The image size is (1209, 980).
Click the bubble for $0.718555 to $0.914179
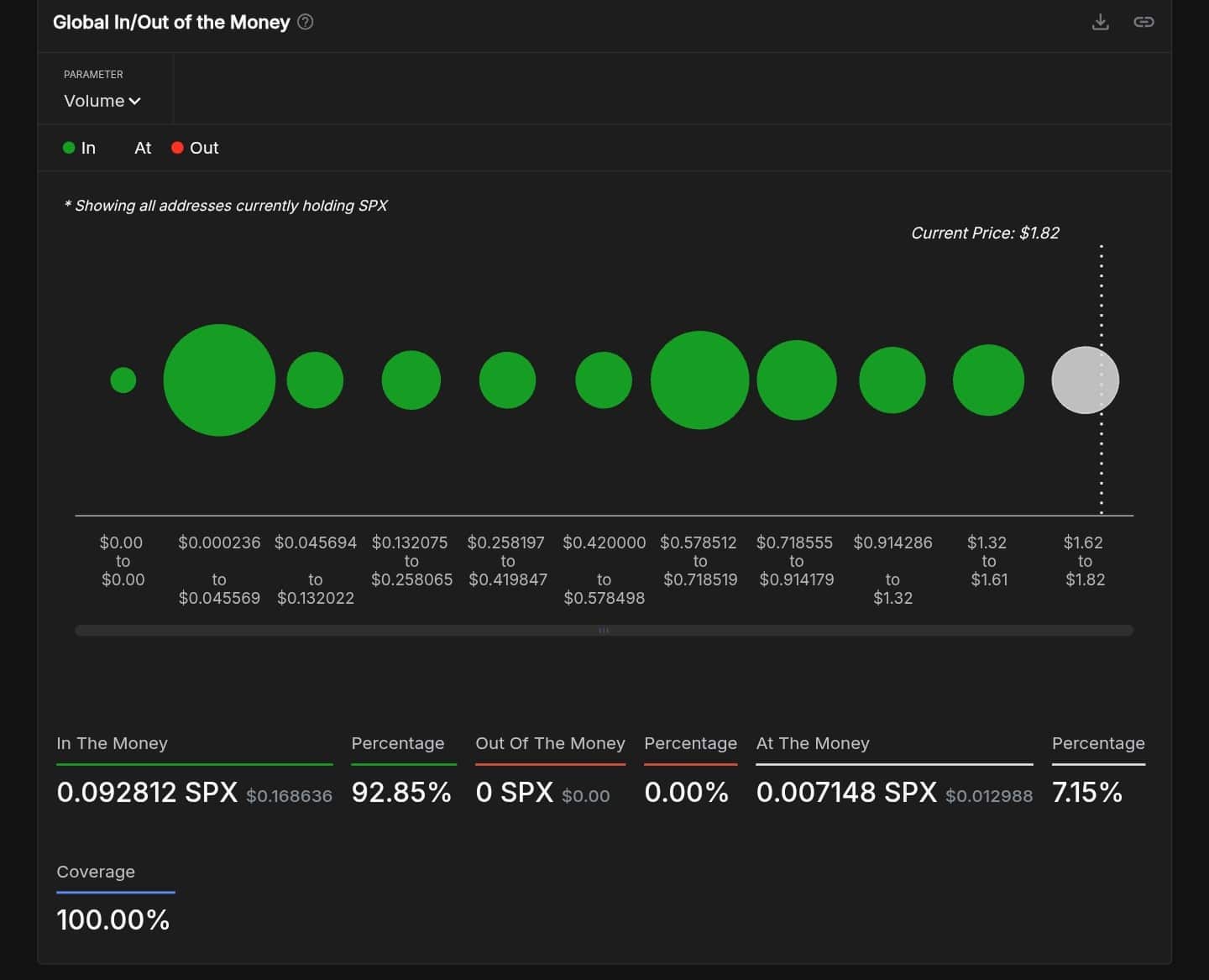point(796,380)
